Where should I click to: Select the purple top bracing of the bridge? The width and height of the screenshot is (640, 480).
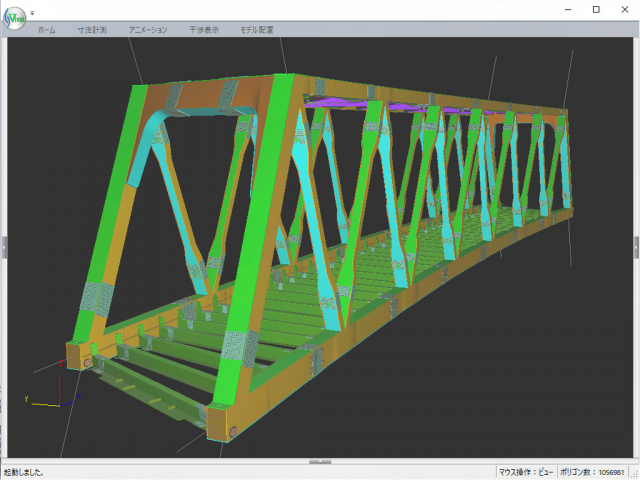340,102
